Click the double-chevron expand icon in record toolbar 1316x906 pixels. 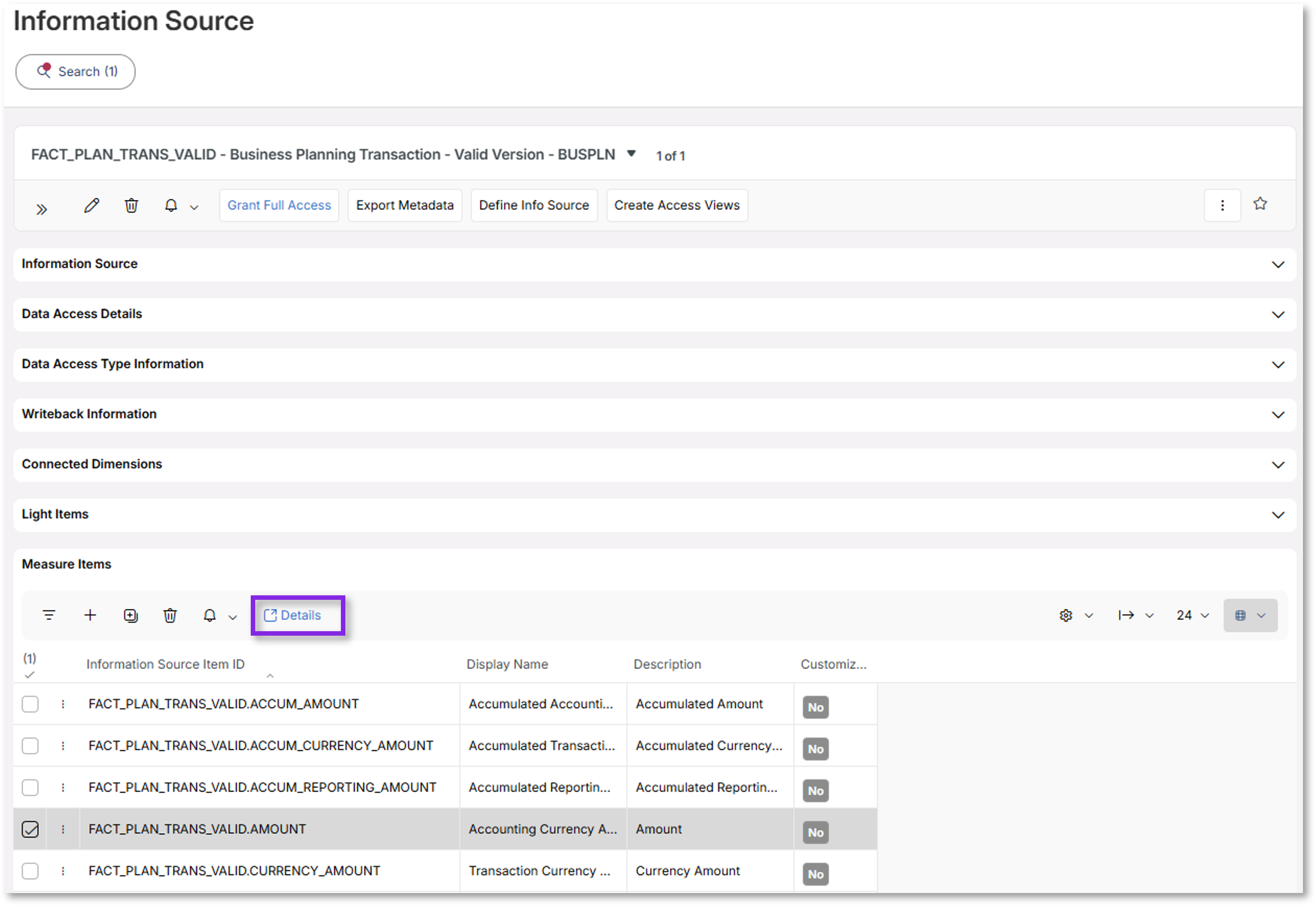[x=41, y=209]
